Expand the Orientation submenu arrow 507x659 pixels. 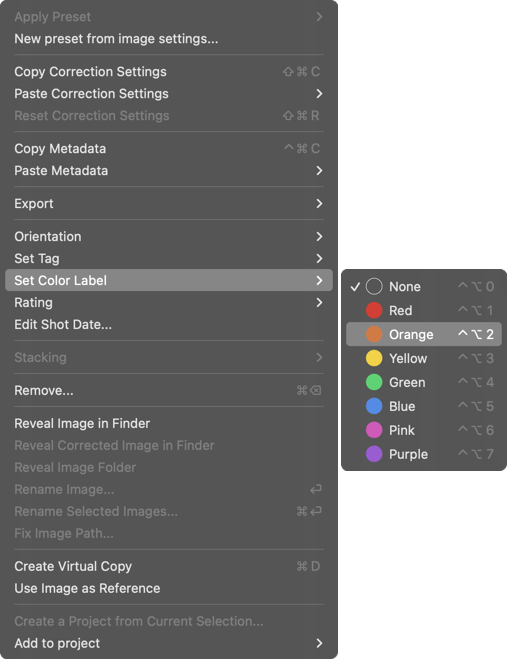click(x=319, y=237)
